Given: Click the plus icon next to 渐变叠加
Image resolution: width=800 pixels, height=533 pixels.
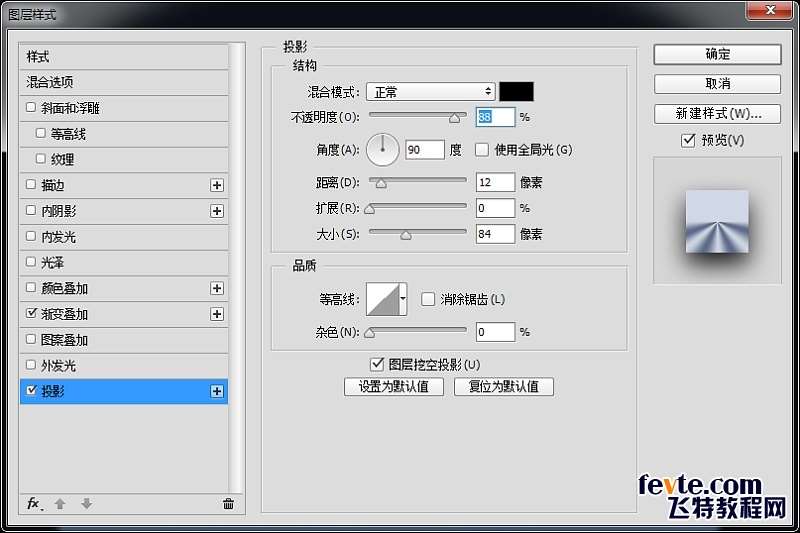Looking at the screenshot, I should [x=217, y=314].
